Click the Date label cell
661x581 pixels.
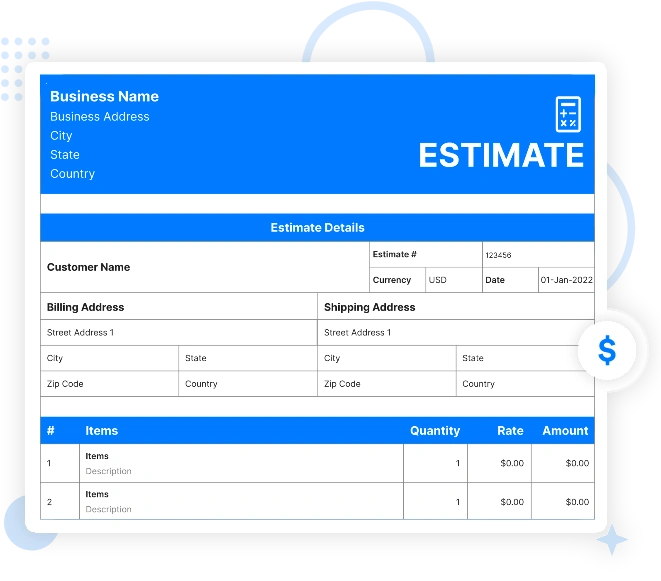coord(510,280)
